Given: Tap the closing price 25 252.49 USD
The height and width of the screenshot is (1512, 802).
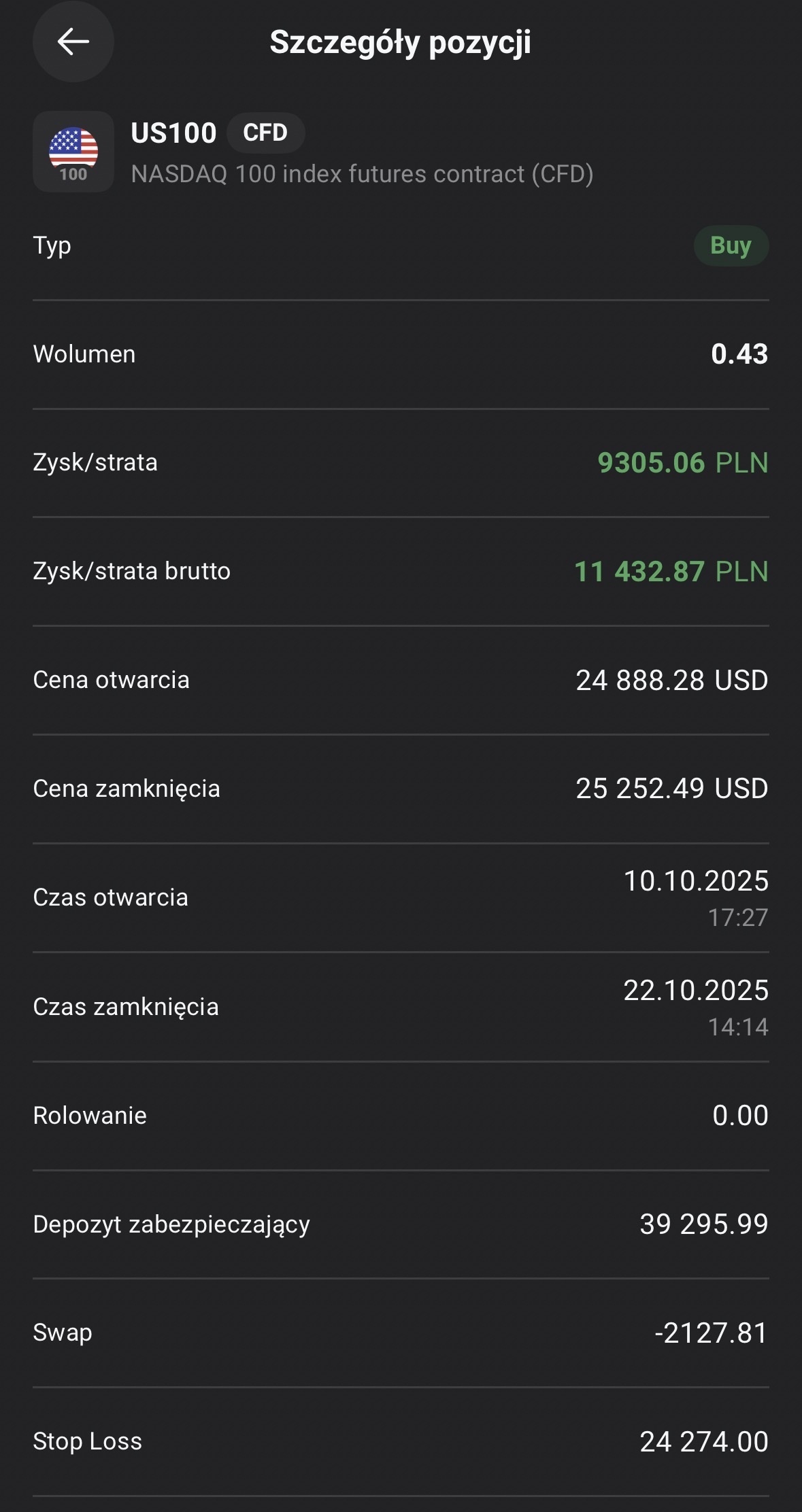Looking at the screenshot, I should pos(671,789).
